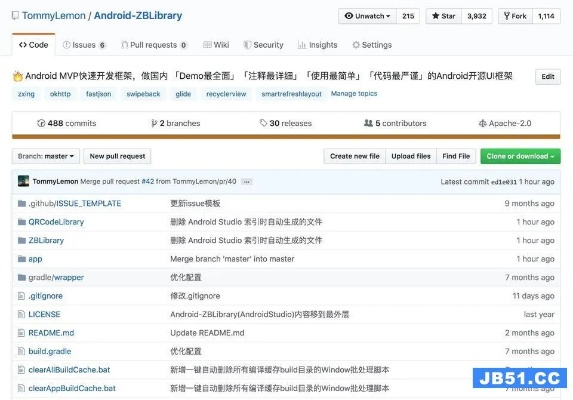Open the QRCodeLibrary folder
This screenshot has width=573, height=400.
click(56, 222)
